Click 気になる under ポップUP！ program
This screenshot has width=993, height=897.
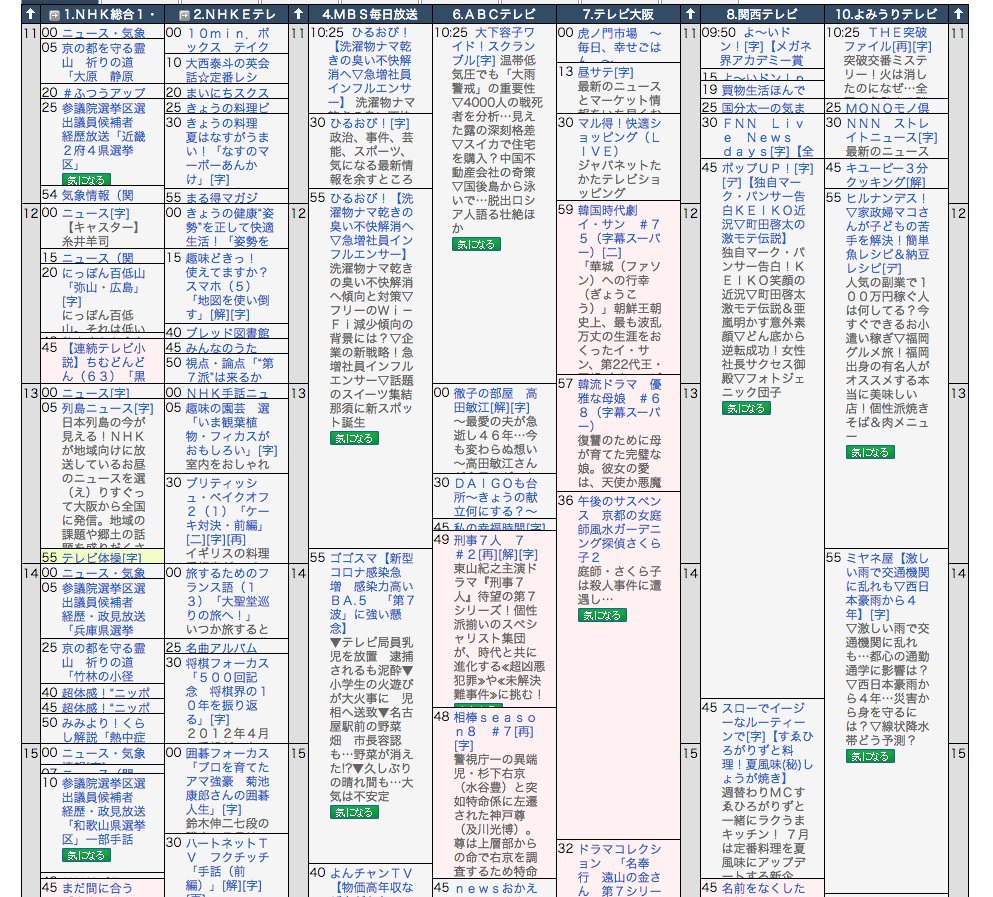[745, 408]
